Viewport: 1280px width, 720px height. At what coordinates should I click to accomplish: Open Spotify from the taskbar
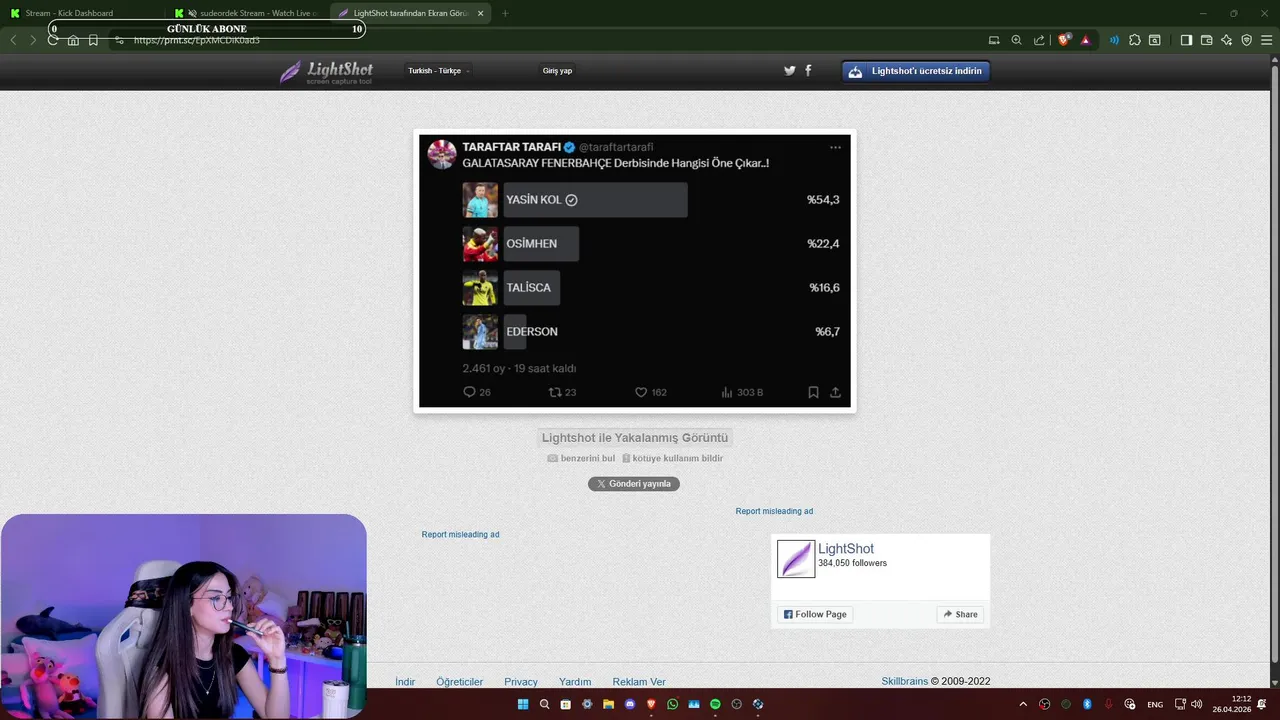point(715,704)
